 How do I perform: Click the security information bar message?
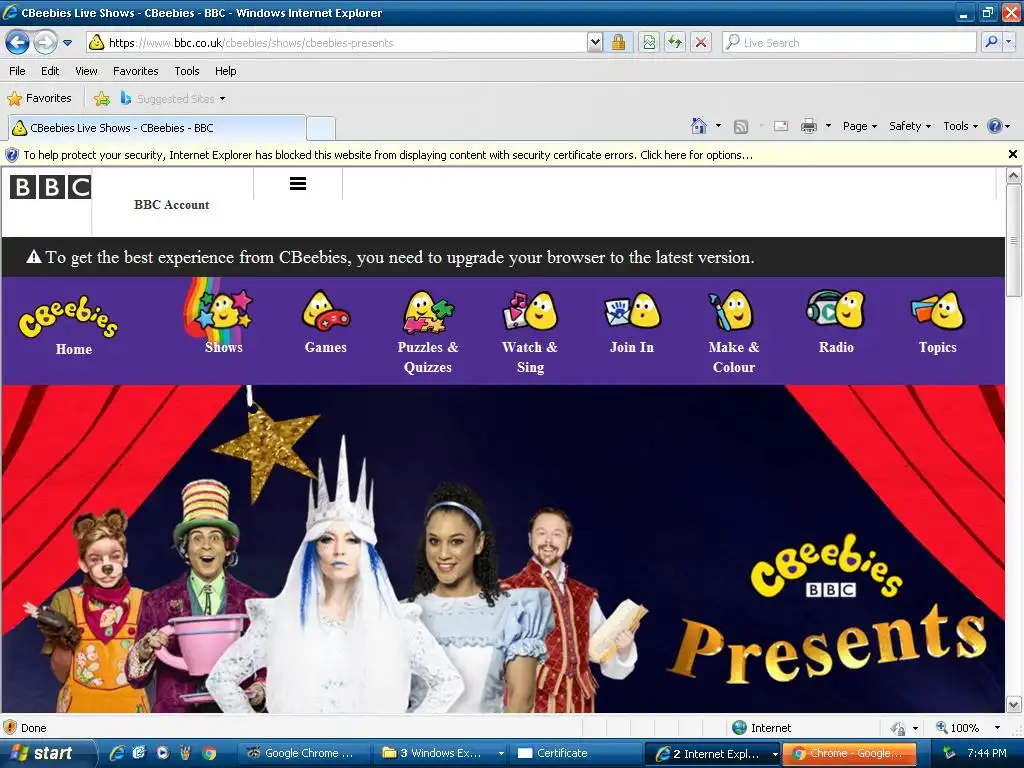pyautogui.click(x=388, y=155)
